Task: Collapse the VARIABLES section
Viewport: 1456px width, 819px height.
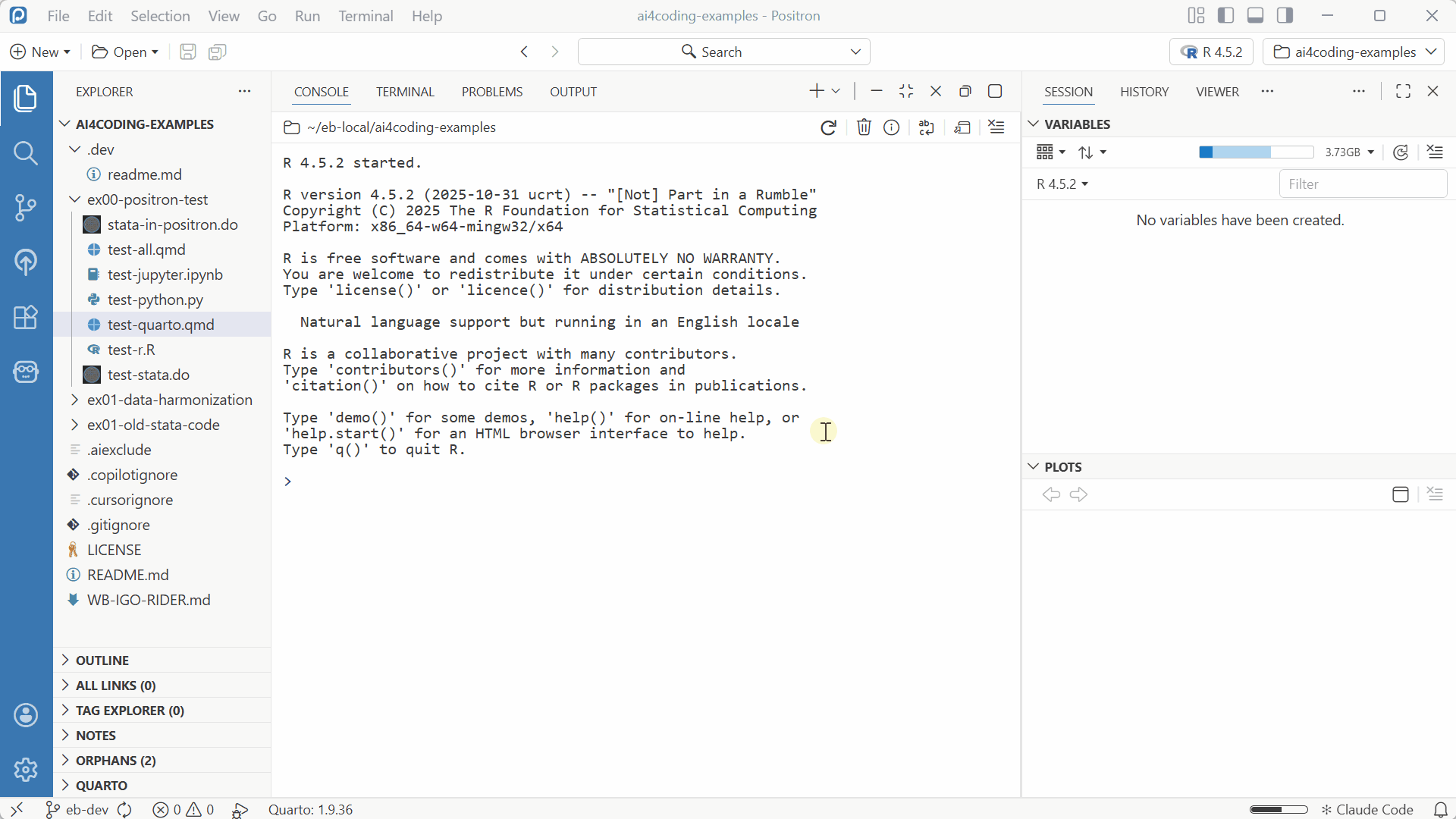Action: click(x=1033, y=124)
